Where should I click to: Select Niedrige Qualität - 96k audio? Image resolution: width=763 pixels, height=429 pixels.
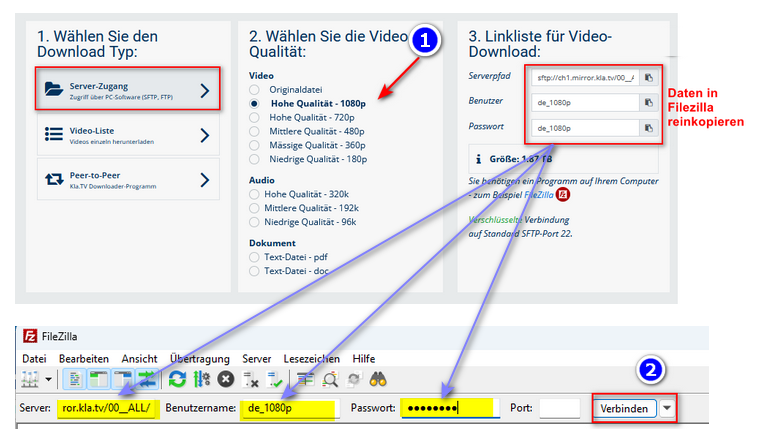254,222
